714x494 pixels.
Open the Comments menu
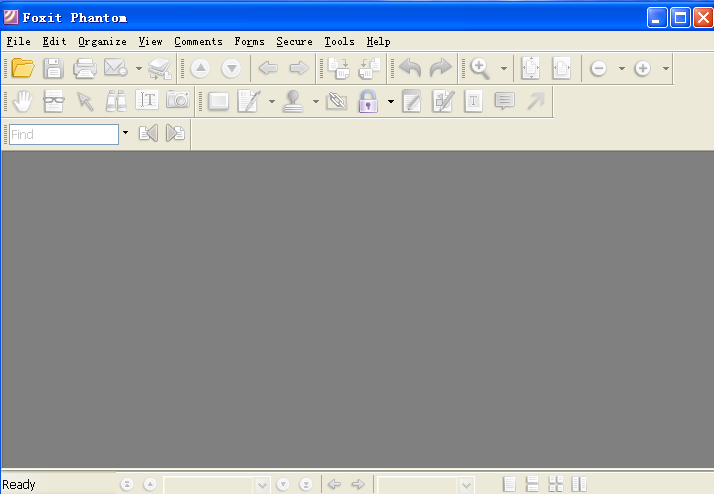pyautogui.click(x=198, y=42)
